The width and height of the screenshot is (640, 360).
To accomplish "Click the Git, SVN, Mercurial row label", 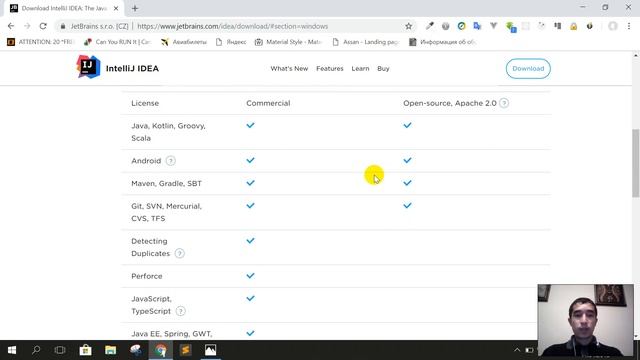I will tap(167, 212).
